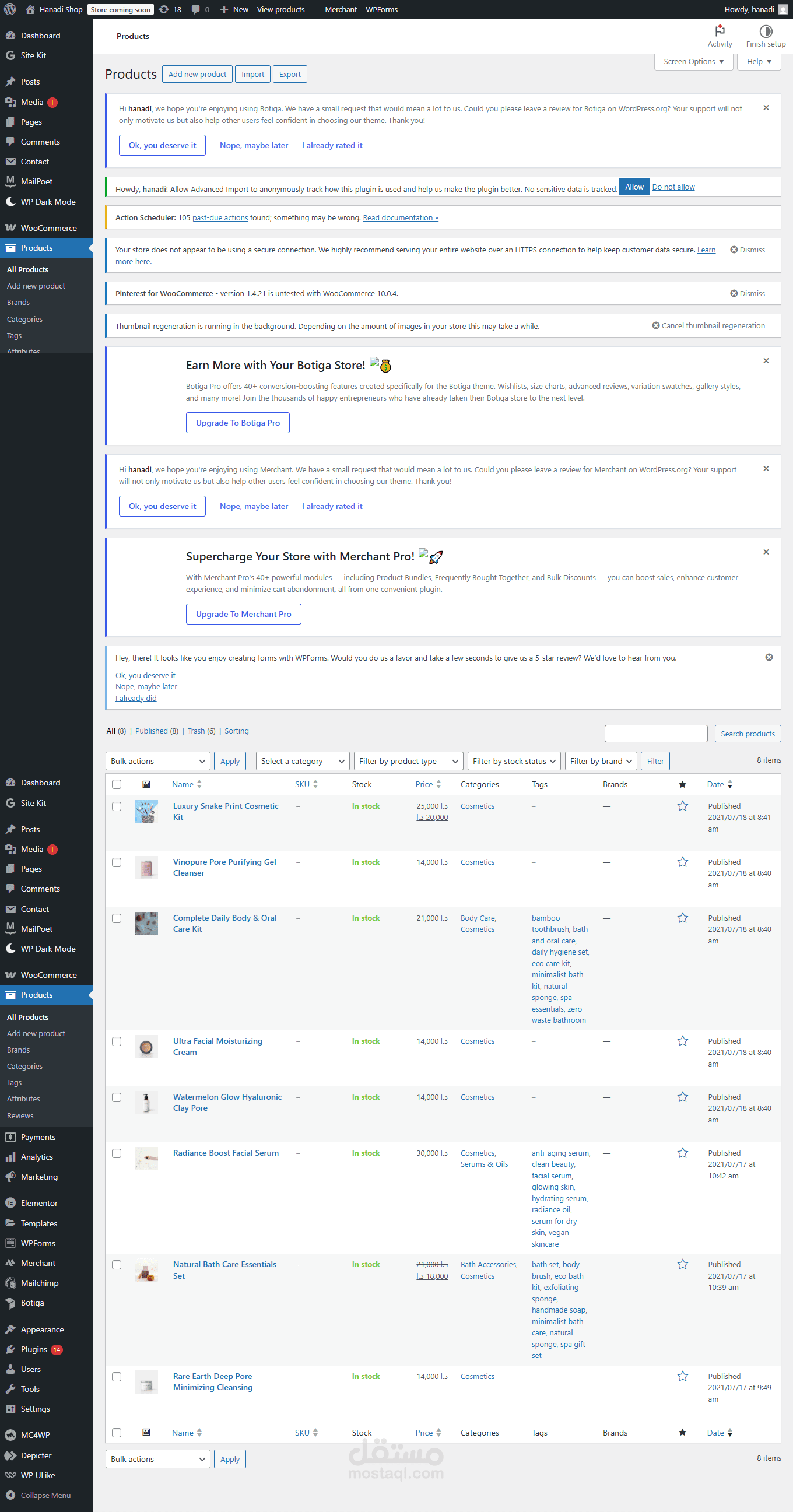Open the bottom Bulk actions dropdown
Screen dimensions: 793x1512
pos(158,1458)
